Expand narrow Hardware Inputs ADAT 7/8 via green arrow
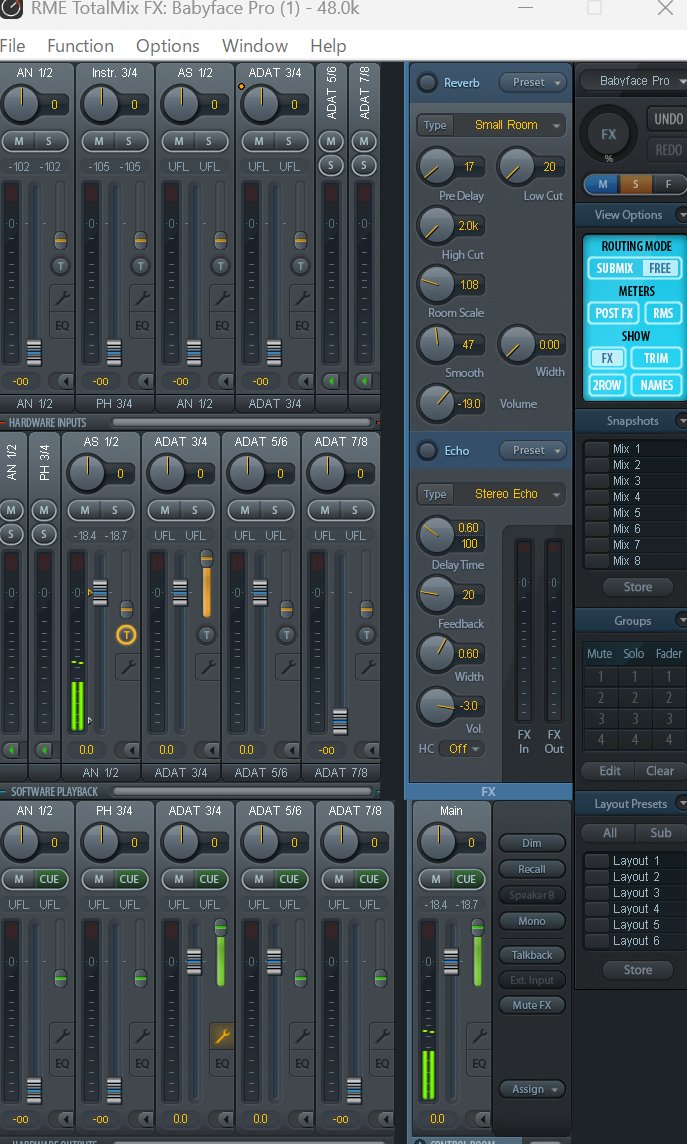Screen dimensions: 687x1144 [x=364, y=381]
